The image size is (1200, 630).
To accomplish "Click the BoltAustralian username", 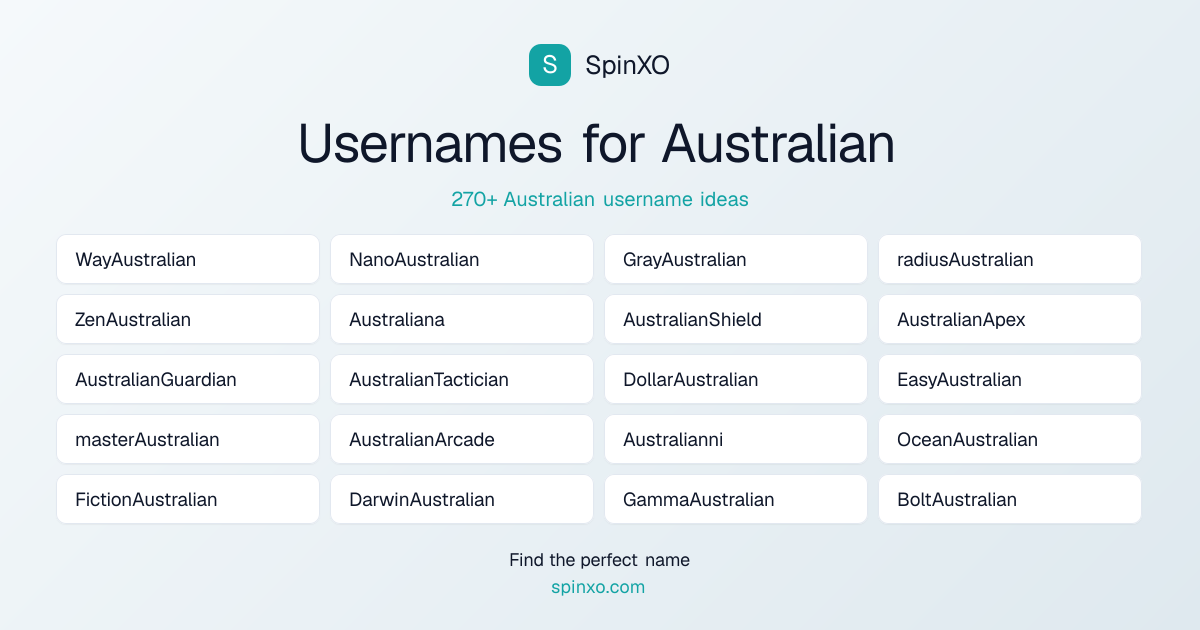I will [x=1010, y=499].
